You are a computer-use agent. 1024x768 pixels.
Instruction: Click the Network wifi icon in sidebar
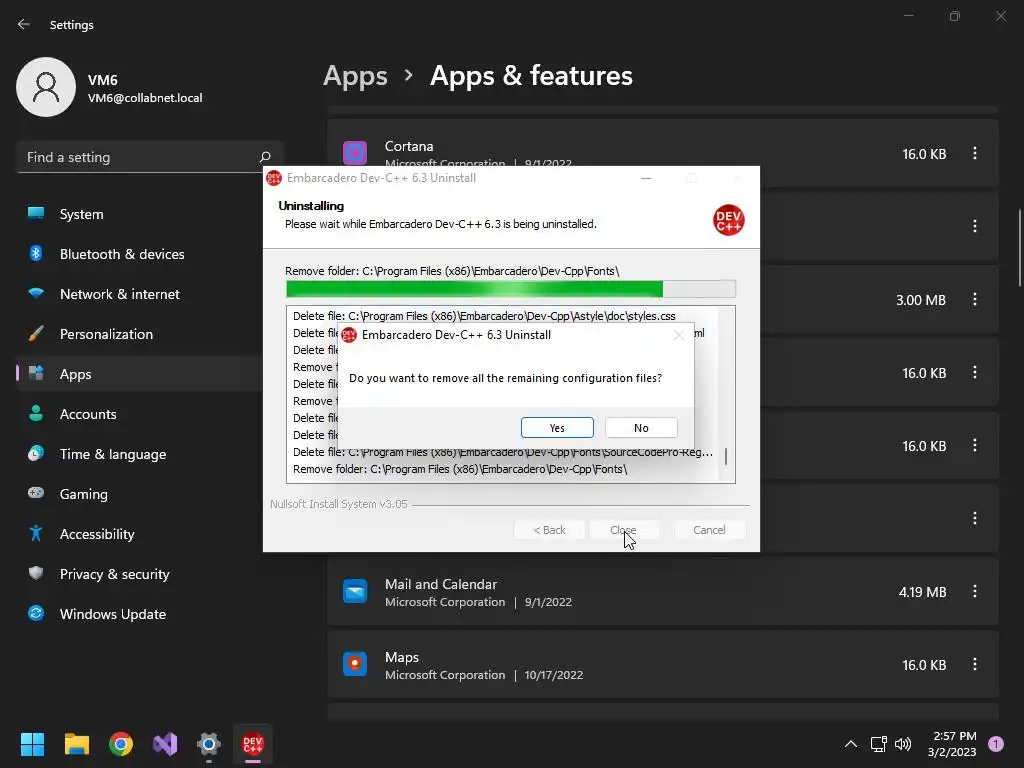pos(36,293)
